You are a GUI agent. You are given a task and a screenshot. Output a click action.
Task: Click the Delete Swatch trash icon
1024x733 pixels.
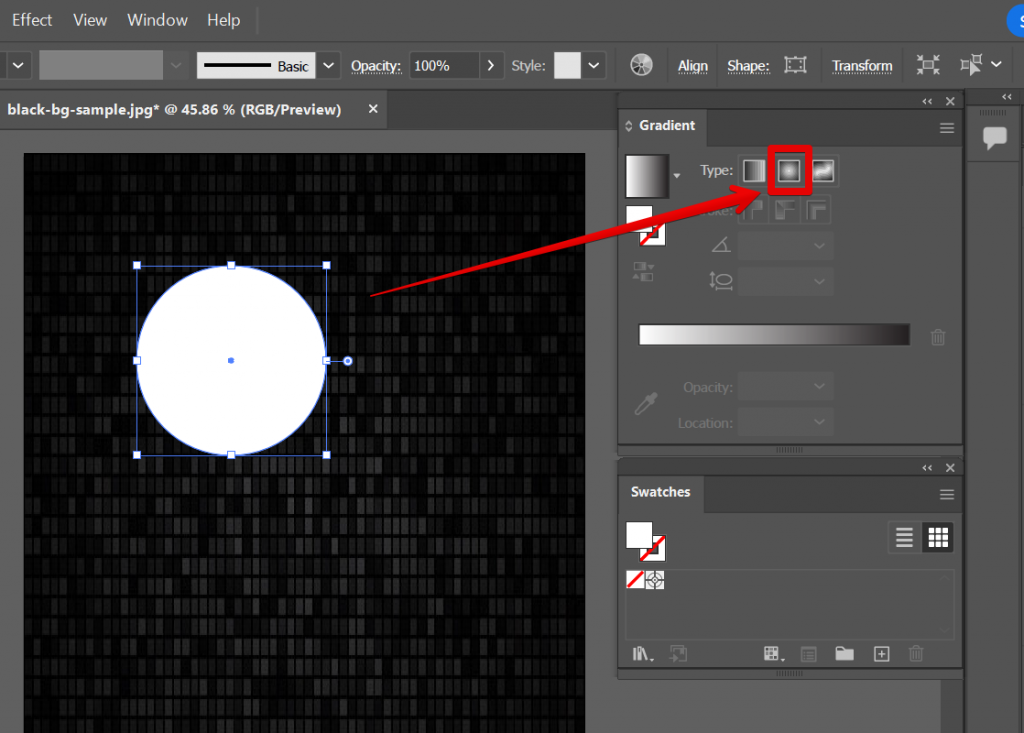916,654
